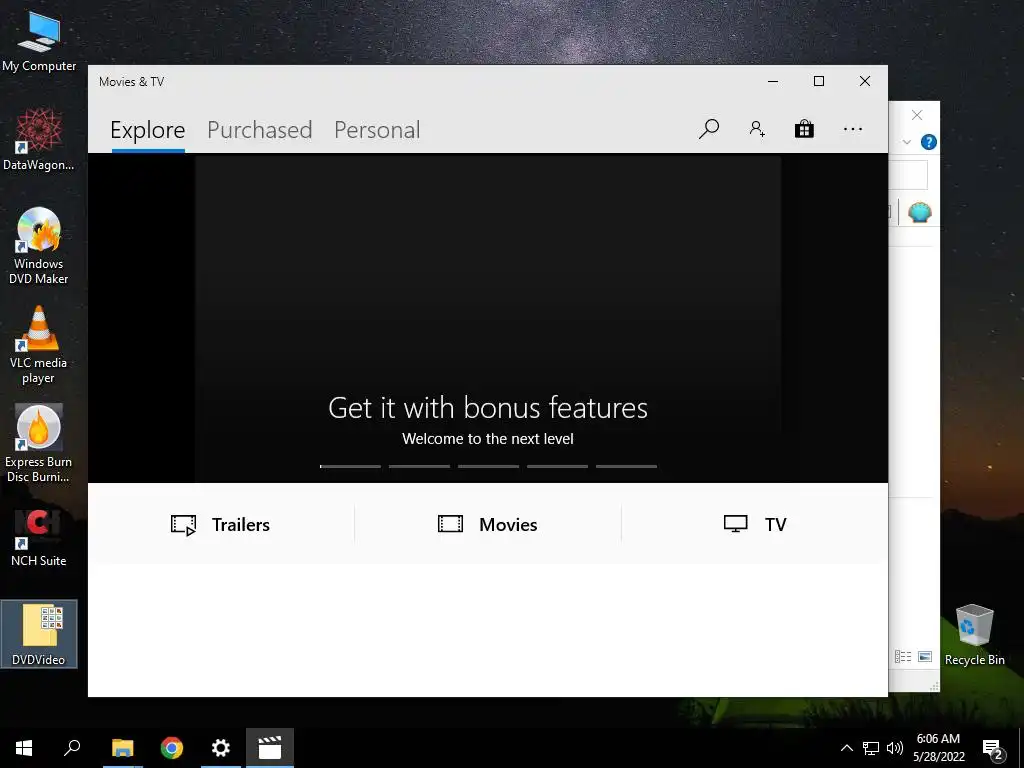
Task: Open taskbar search magnifier
Action: point(72,748)
